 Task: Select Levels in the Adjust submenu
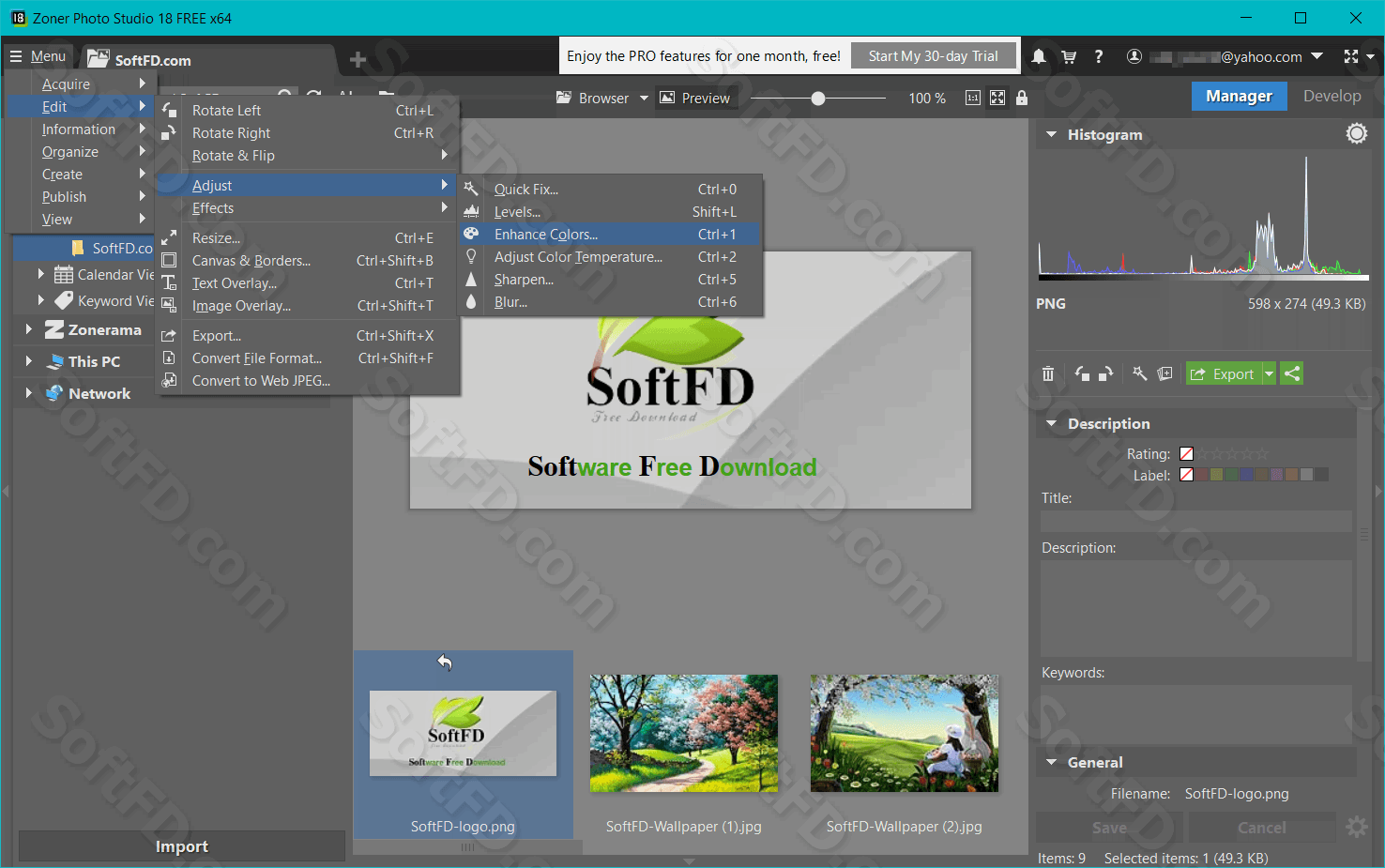click(x=610, y=212)
